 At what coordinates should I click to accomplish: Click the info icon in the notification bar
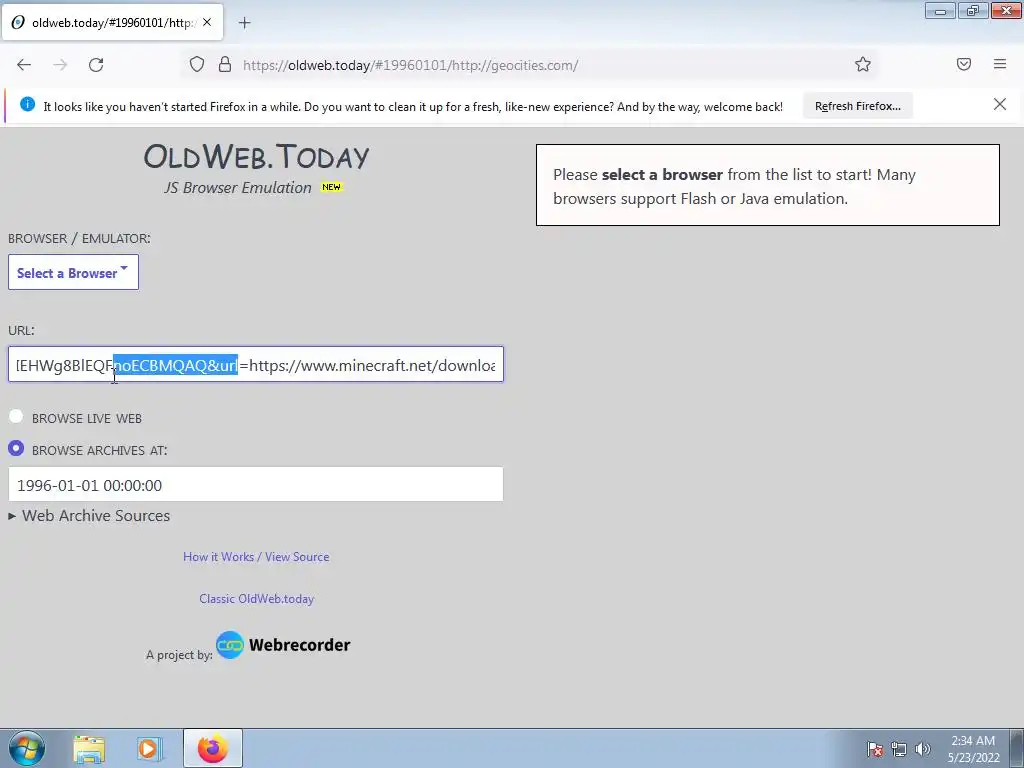click(x=27, y=104)
